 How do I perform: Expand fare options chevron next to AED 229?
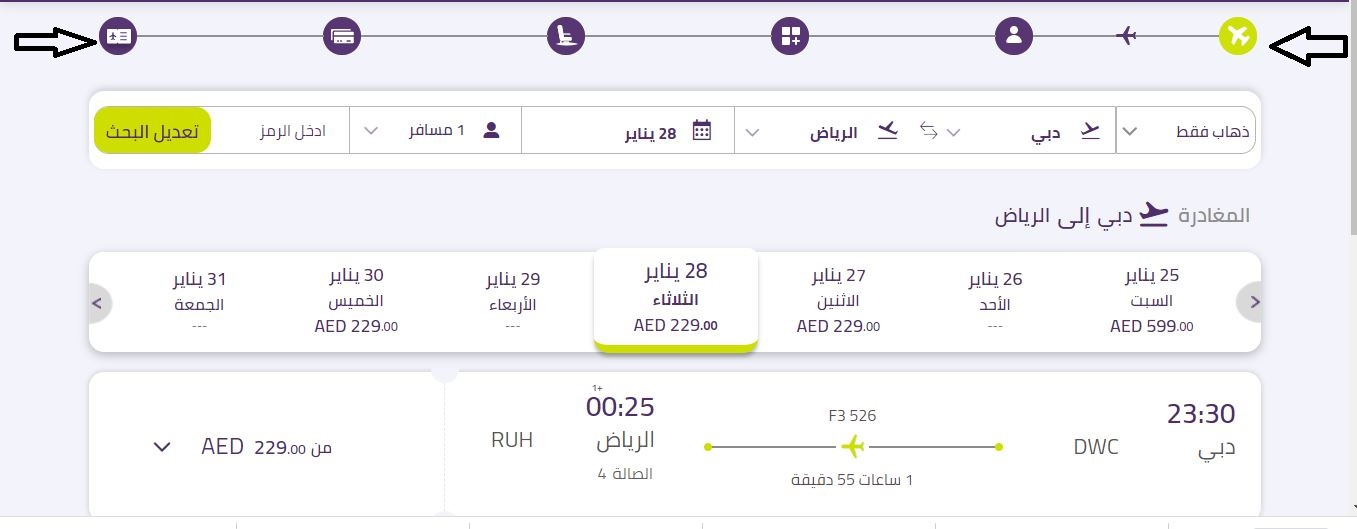(162, 447)
